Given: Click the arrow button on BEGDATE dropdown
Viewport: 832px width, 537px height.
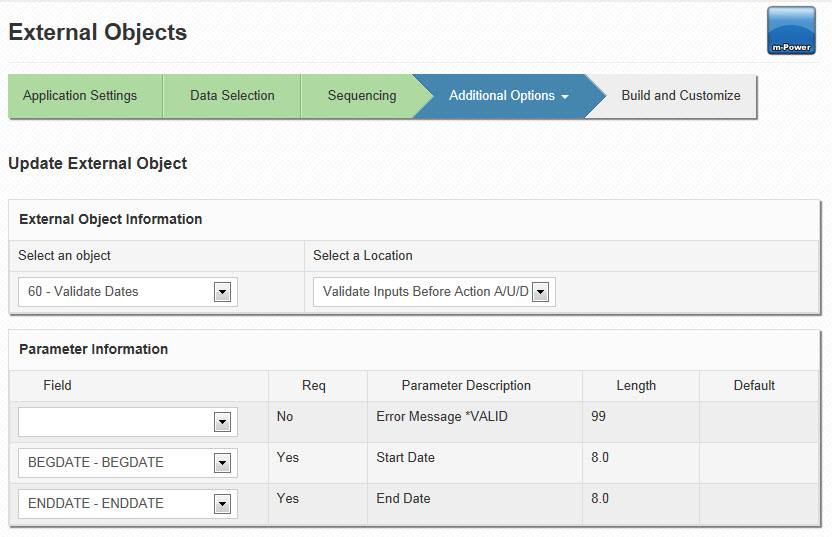Looking at the screenshot, I should [222, 463].
